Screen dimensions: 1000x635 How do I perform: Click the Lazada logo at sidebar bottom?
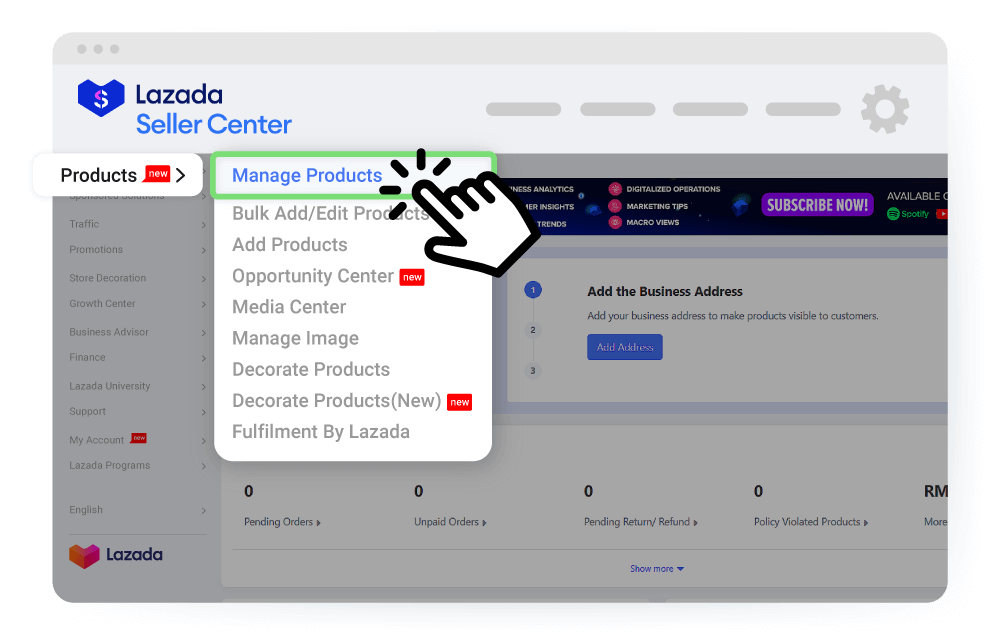tap(116, 555)
